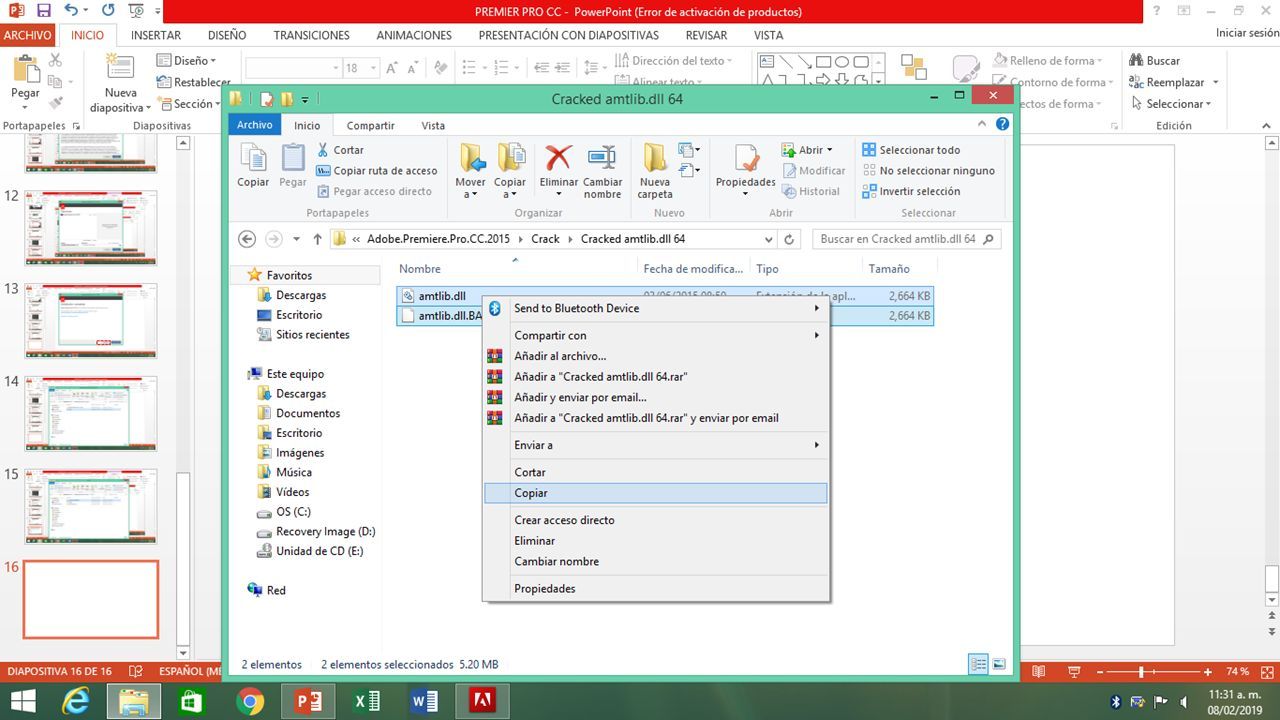The image size is (1280, 720).
Task: Click the Eliminar red X icon
Action: 558,158
